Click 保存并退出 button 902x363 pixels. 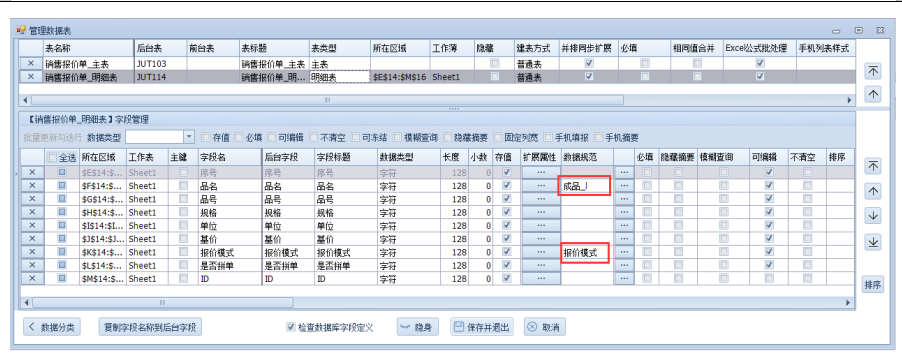tap(482, 327)
